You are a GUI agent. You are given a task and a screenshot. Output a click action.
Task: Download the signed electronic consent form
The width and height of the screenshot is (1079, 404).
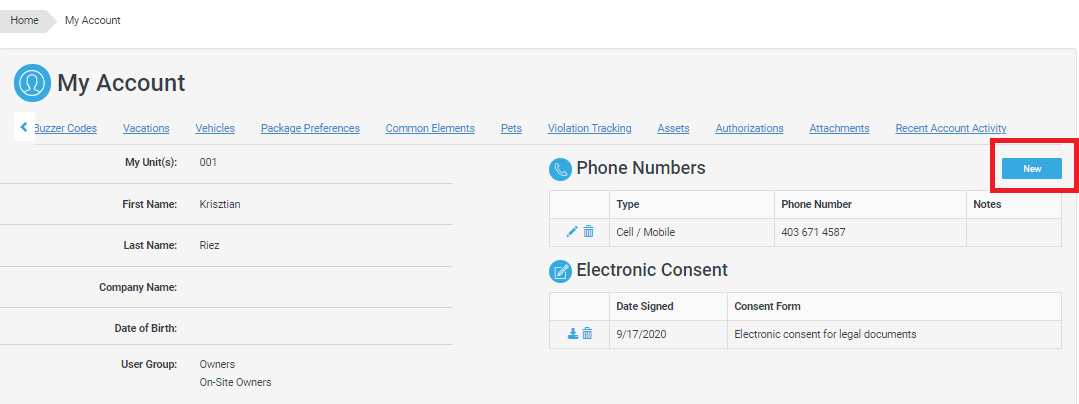point(573,334)
